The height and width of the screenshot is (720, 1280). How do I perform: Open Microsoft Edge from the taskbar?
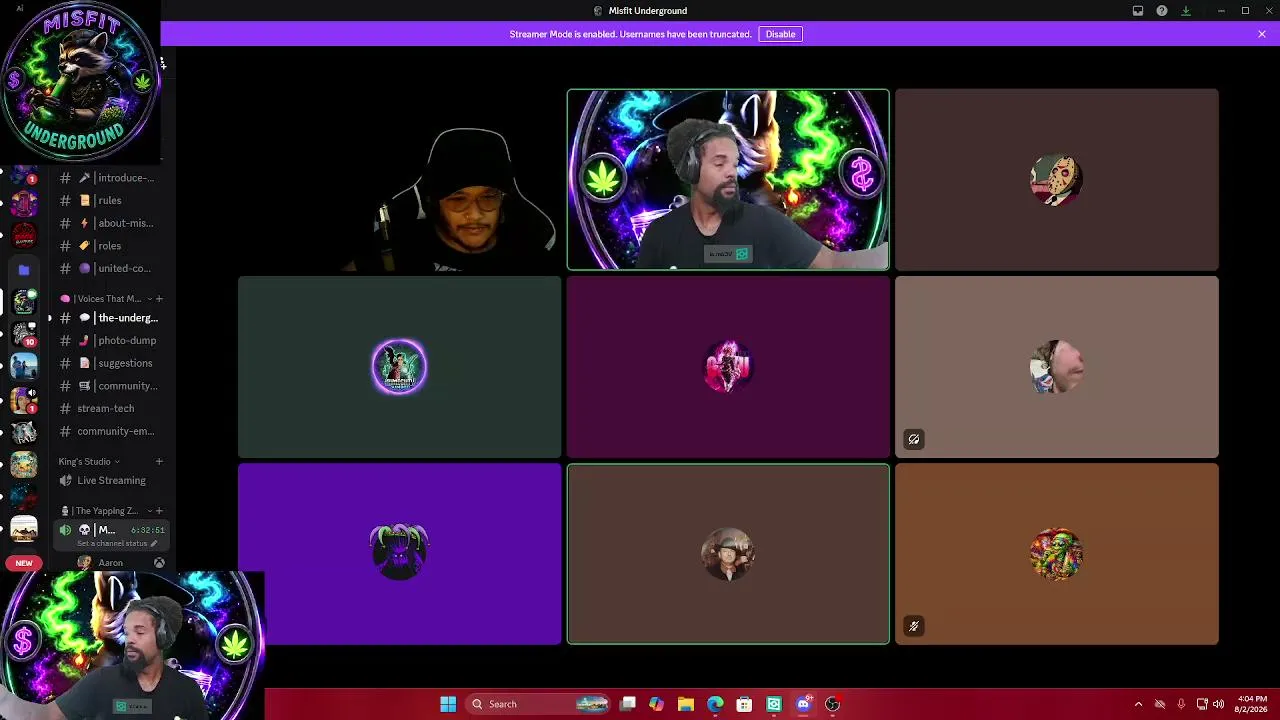coord(715,704)
